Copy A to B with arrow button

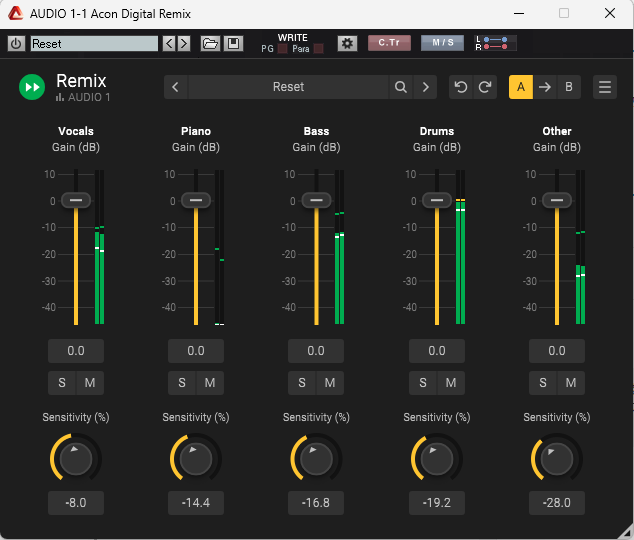tap(545, 87)
